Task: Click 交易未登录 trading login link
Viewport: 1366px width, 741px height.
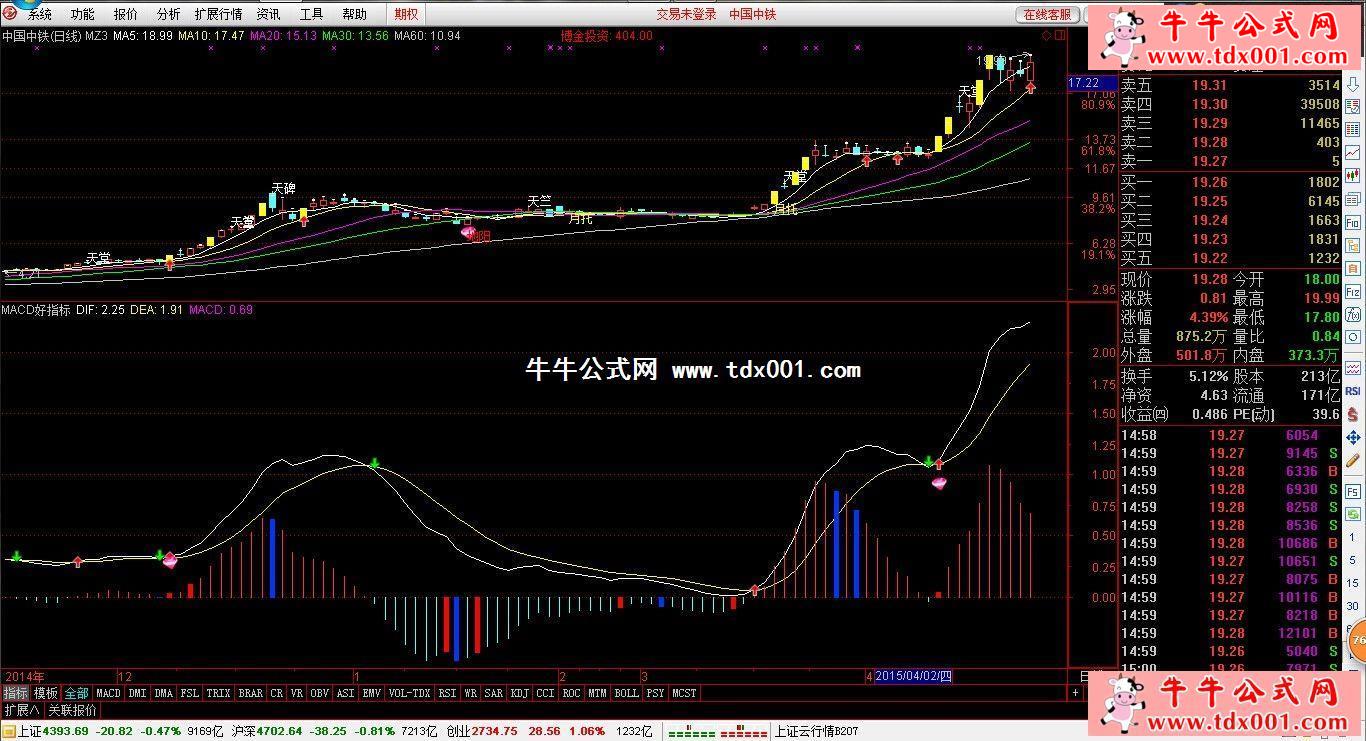Action: pos(686,14)
